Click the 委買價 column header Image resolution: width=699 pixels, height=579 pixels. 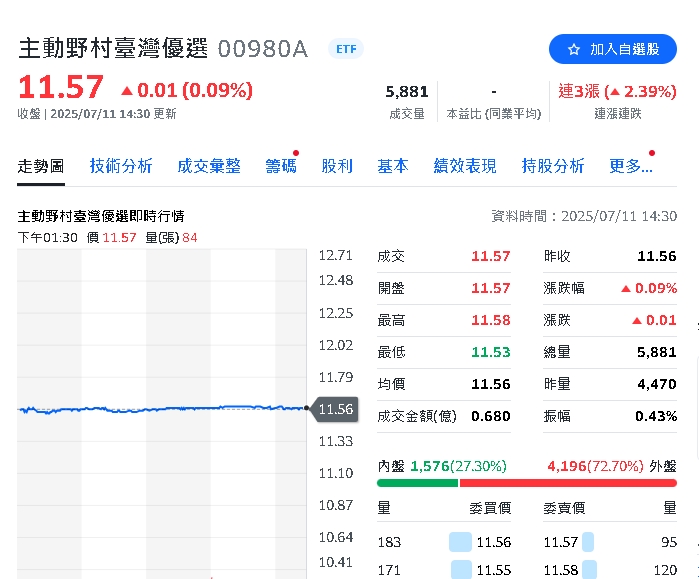click(x=490, y=508)
